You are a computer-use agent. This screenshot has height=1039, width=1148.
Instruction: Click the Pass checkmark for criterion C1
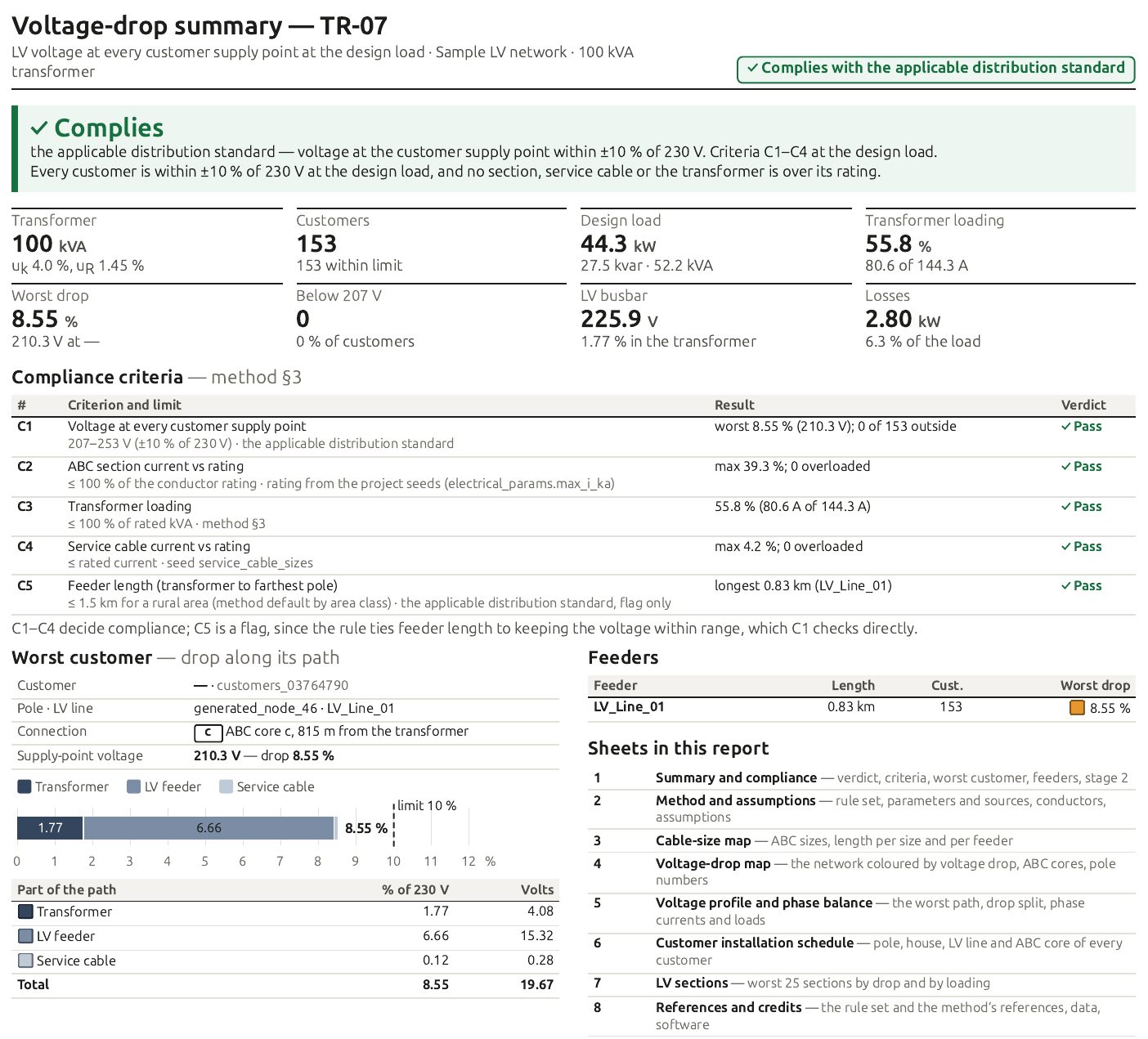pos(1066,427)
